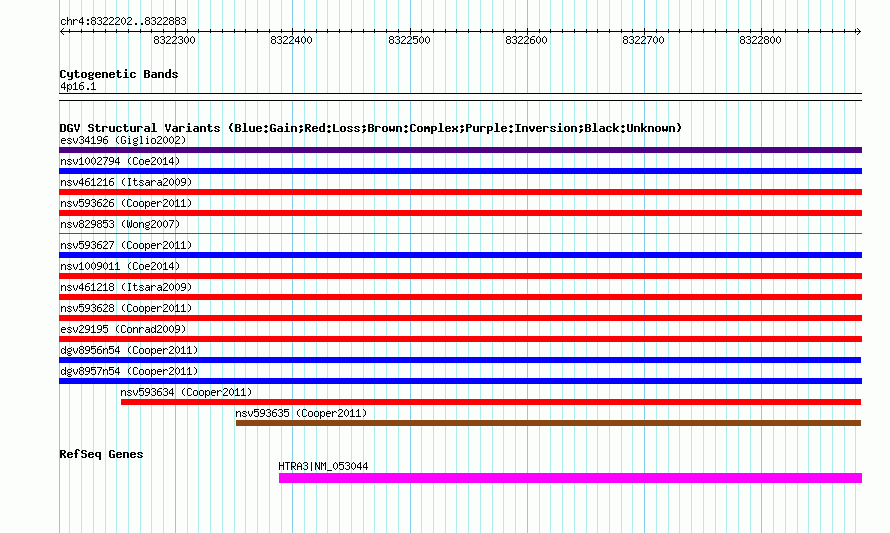Click the esv34196 (Giglio2002) purple inversion bar
The width and height of the screenshot is (890, 533).
(460, 150)
